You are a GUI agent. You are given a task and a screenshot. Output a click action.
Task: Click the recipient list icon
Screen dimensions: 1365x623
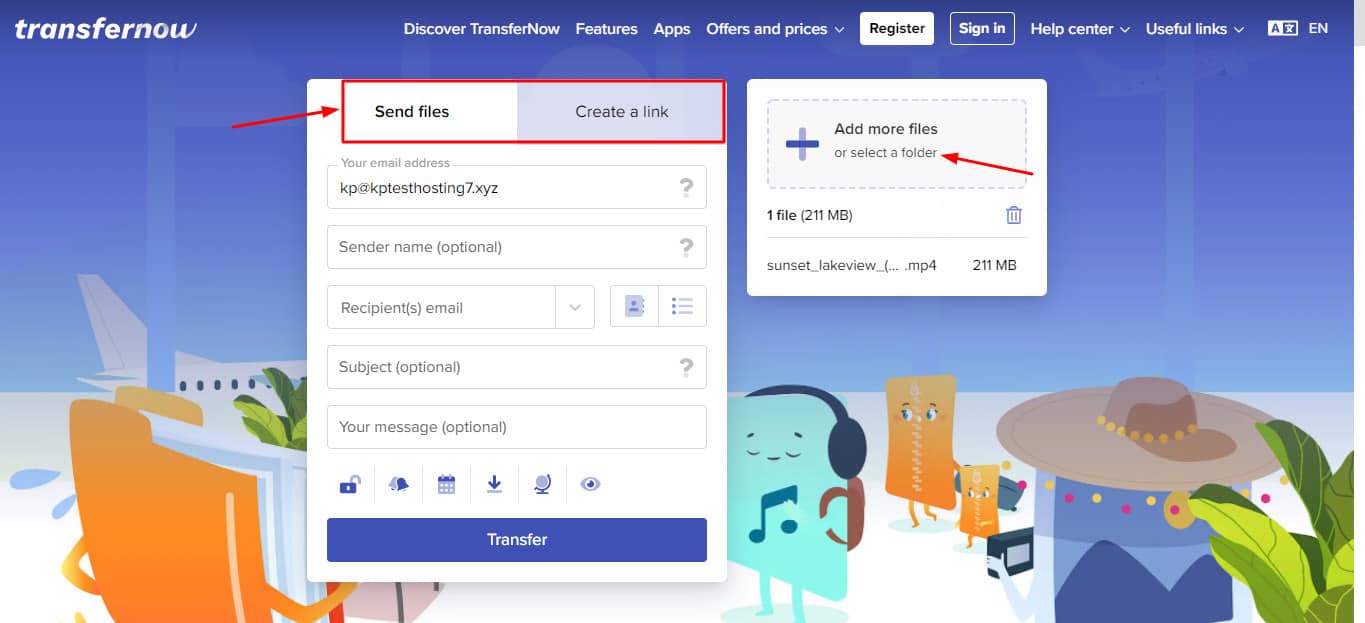point(682,307)
